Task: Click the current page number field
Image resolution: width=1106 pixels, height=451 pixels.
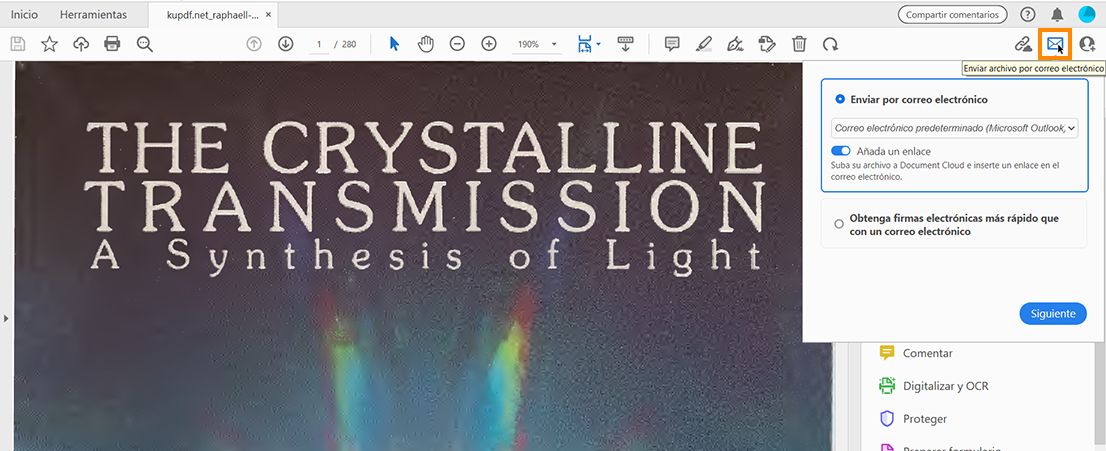Action: pyautogui.click(x=319, y=44)
